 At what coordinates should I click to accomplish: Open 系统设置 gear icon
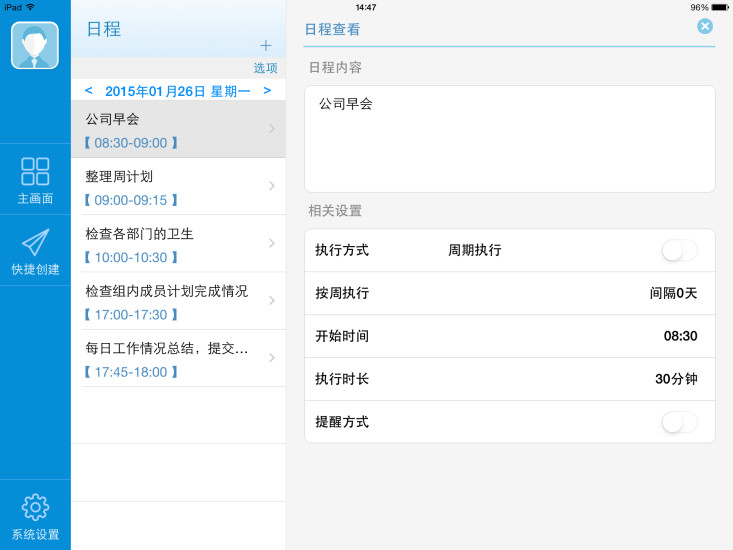(x=35, y=508)
